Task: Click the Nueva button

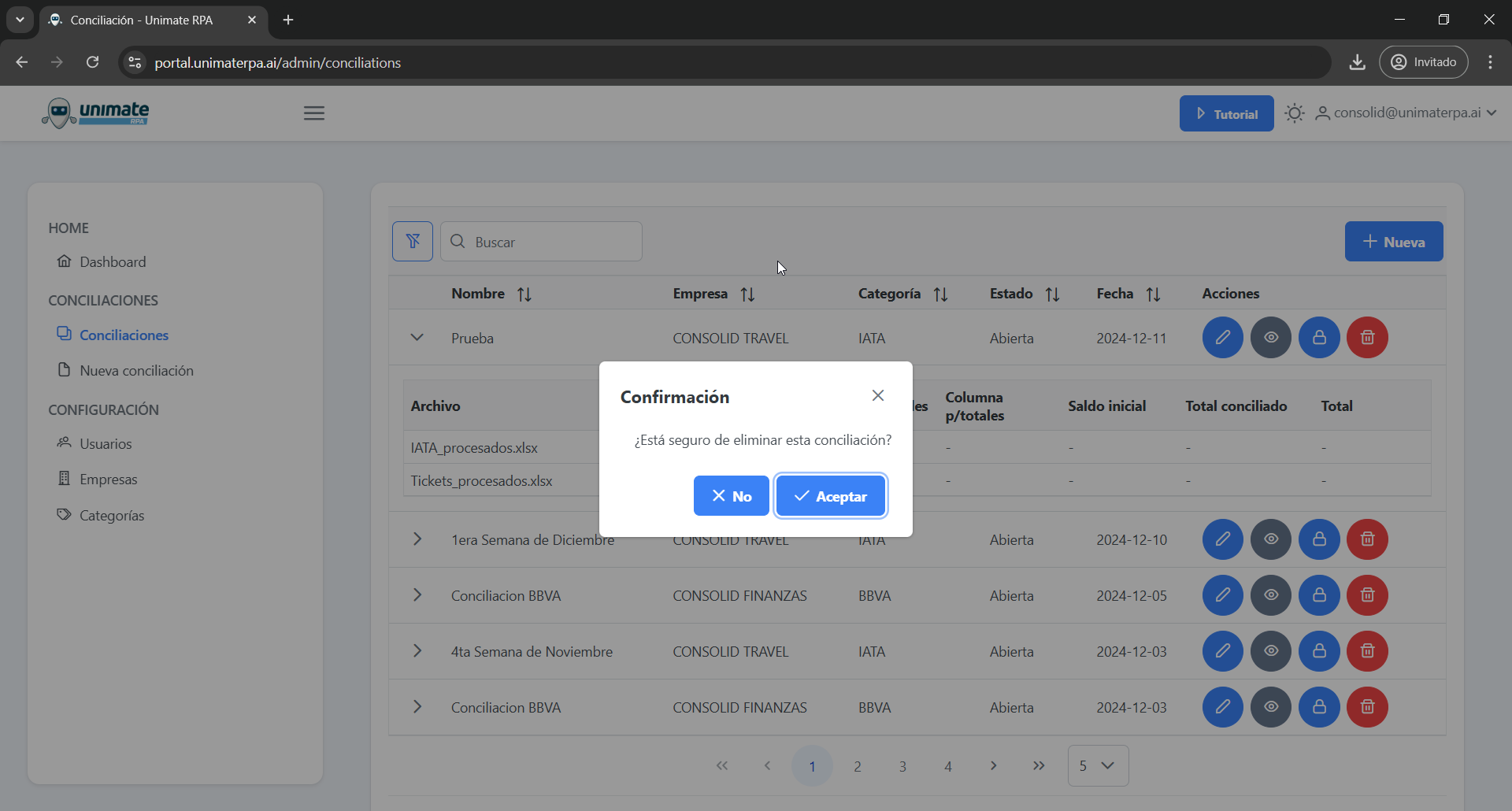Action: (1394, 241)
